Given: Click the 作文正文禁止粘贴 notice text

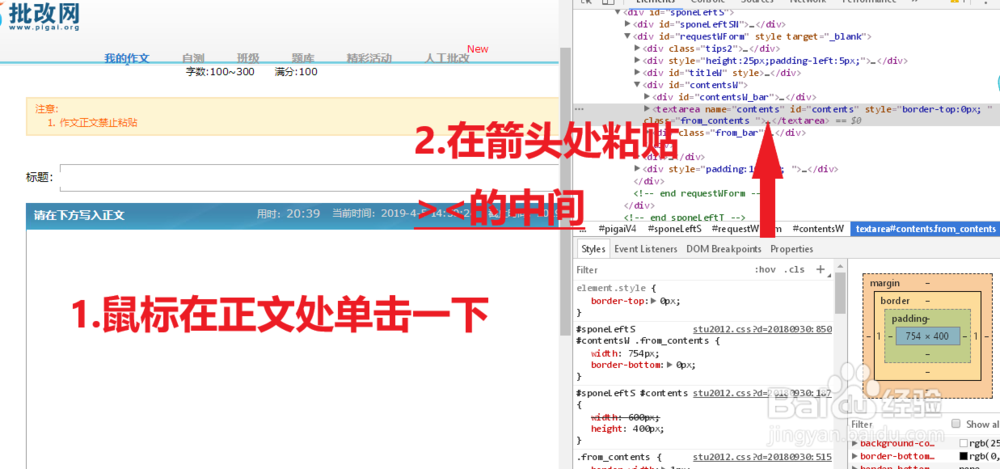Looking at the screenshot, I should (98, 123).
